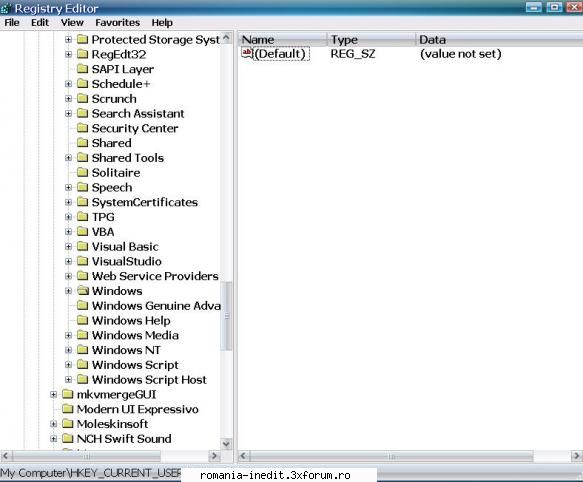The height and width of the screenshot is (482, 583).
Task: Select the Windows NT key label
Action: (126, 350)
